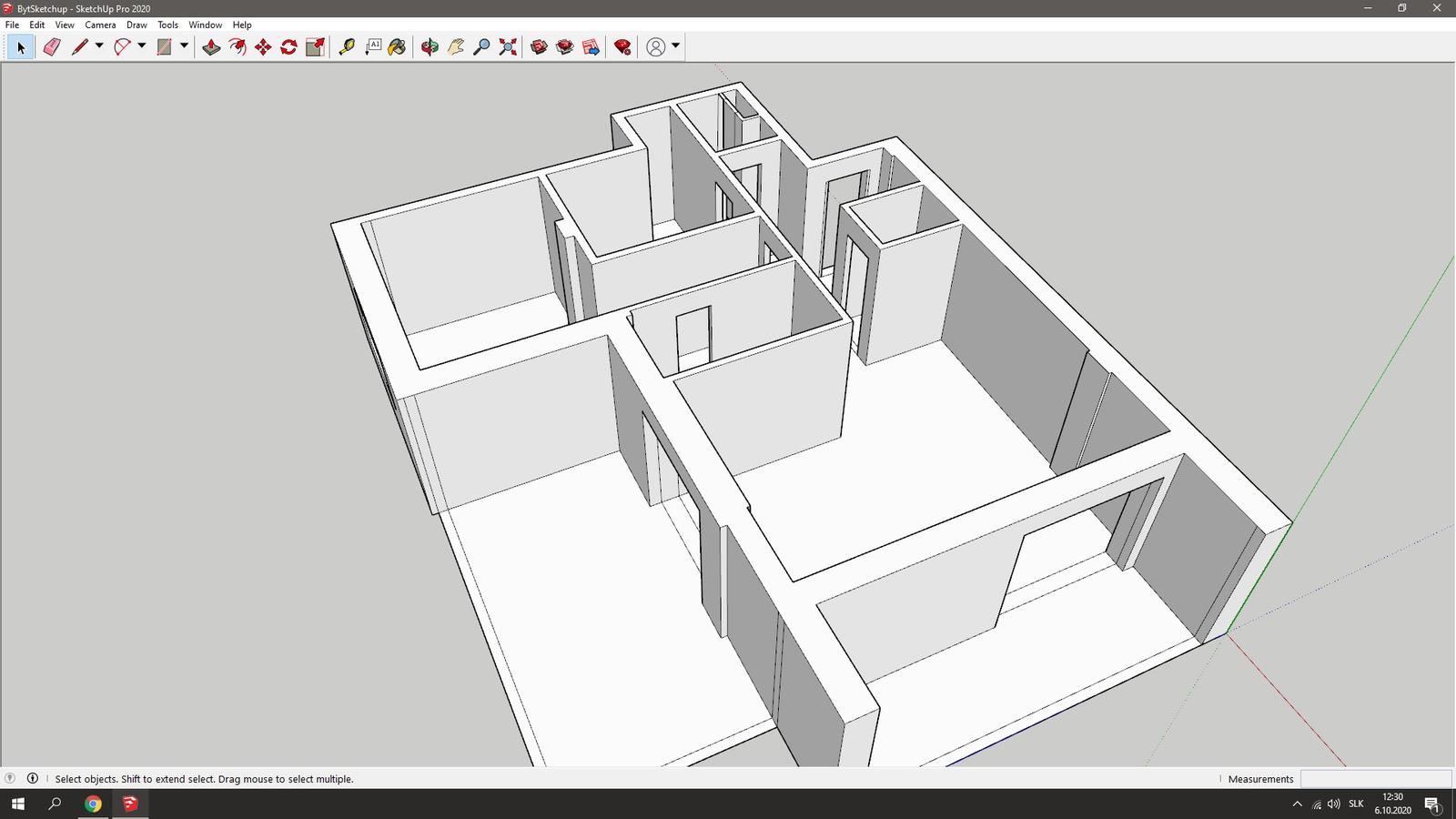The image size is (1456, 819).
Task: Open the user account dropdown
Action: tap(675, 46)
